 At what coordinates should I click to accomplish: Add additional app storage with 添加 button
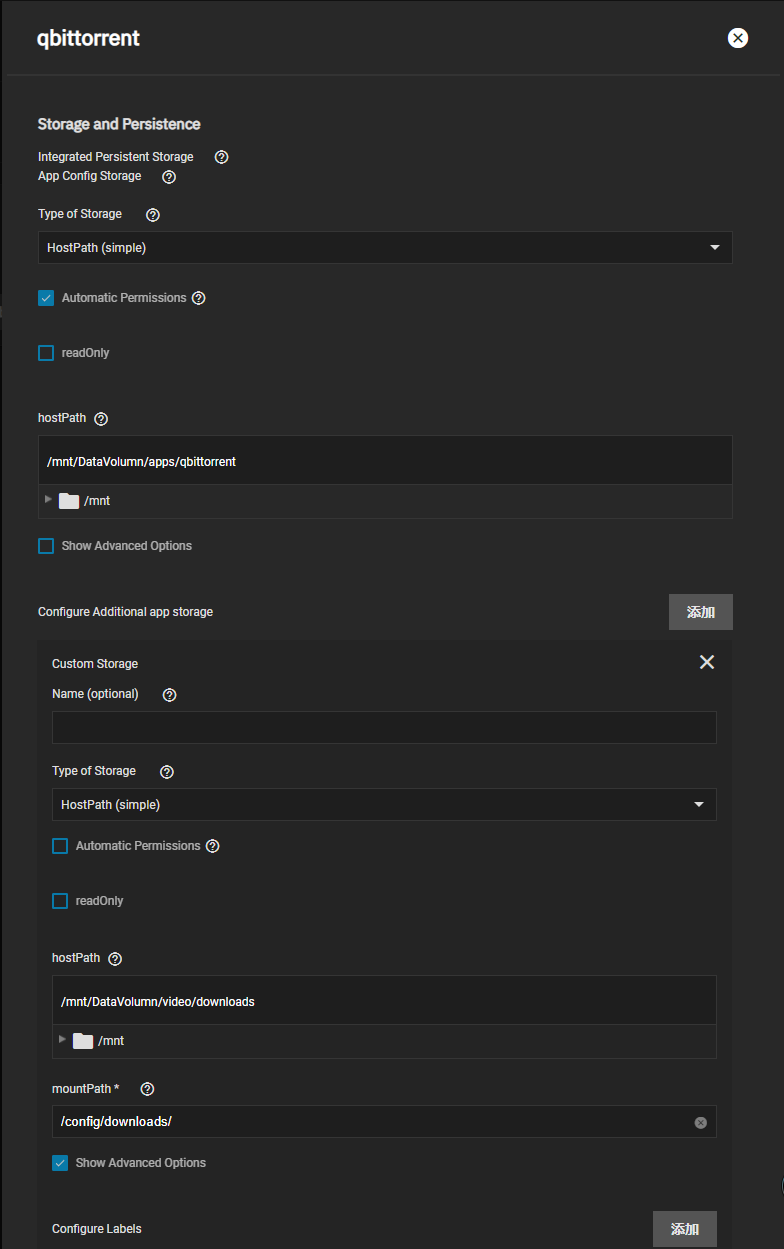tap(701, 612)
